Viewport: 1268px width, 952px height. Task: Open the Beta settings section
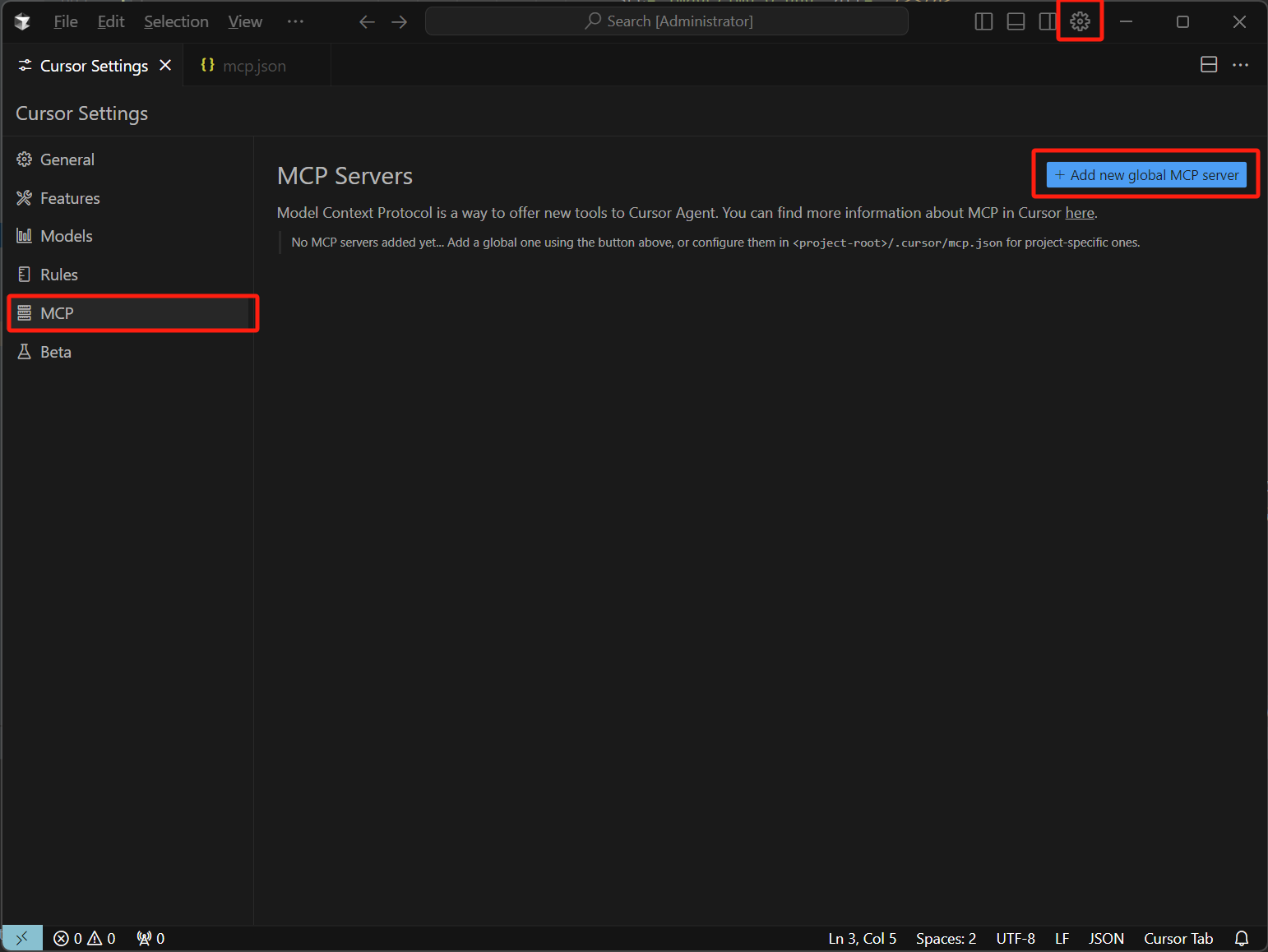[56, 352]
